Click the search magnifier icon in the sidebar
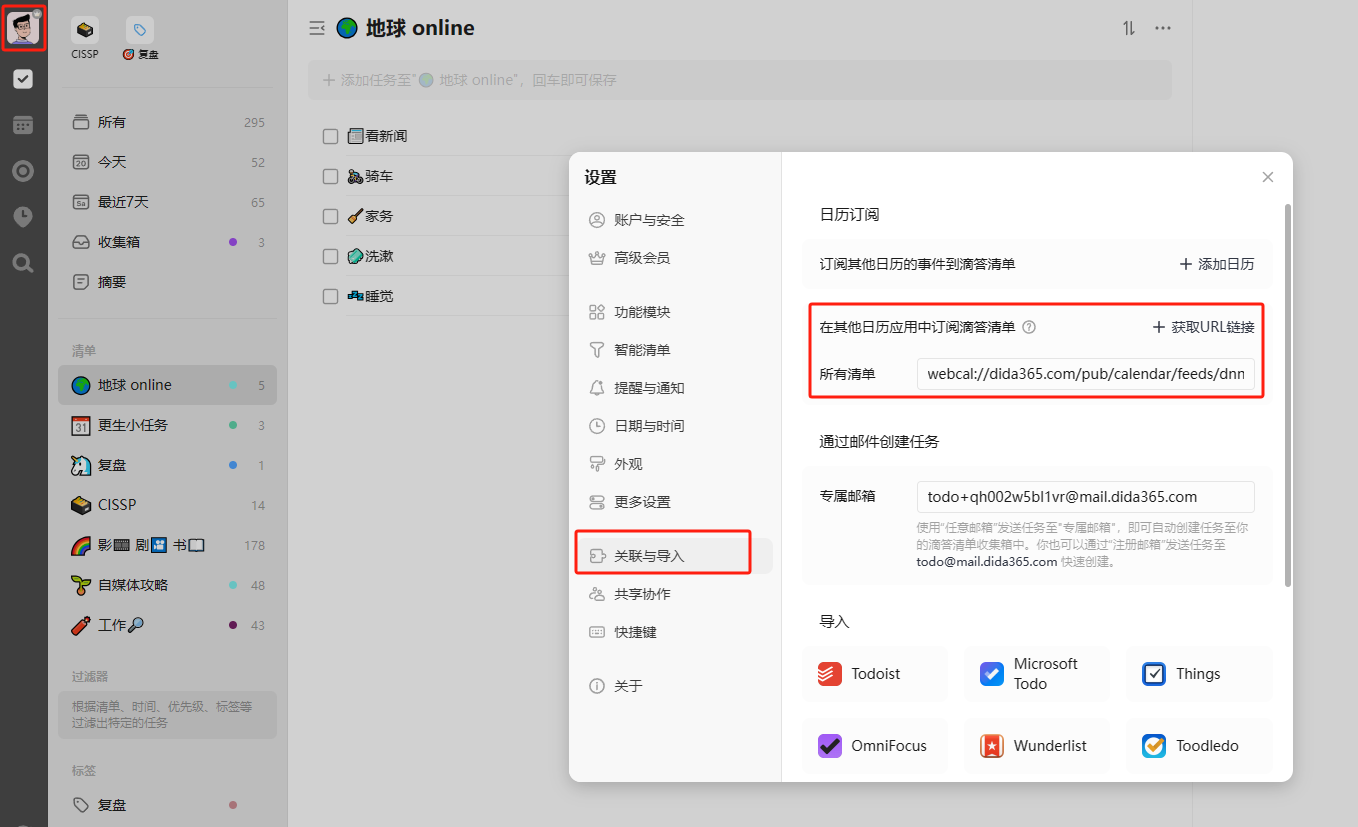The height and width of the screenshot is (827, 1358). pyautogui.click(x=23, y=263)
